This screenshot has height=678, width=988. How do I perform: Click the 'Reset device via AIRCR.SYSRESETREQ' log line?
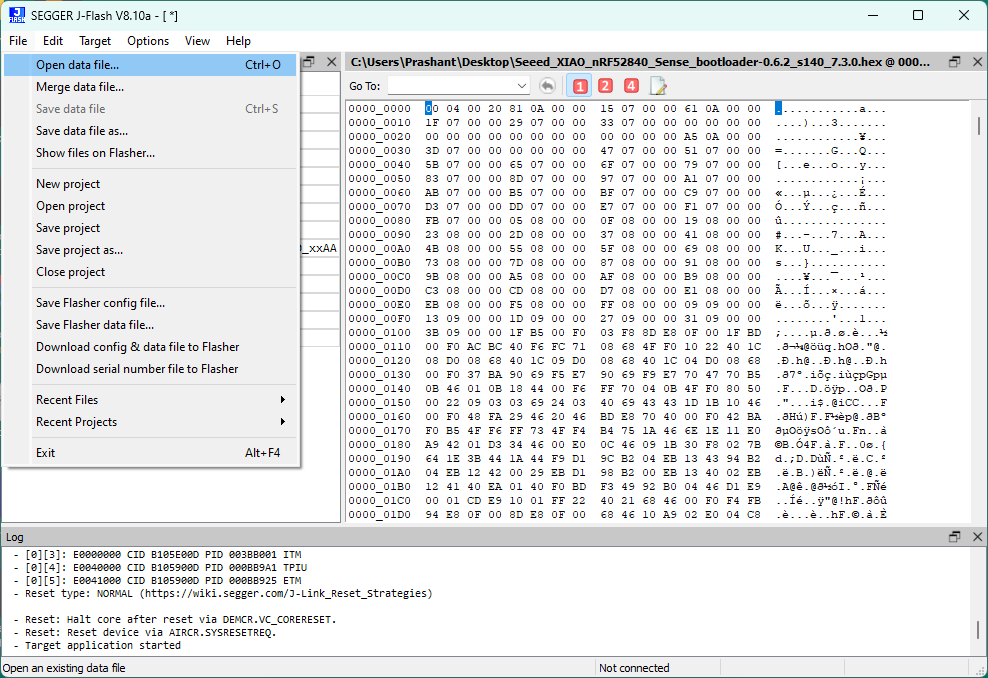[146, 632]
